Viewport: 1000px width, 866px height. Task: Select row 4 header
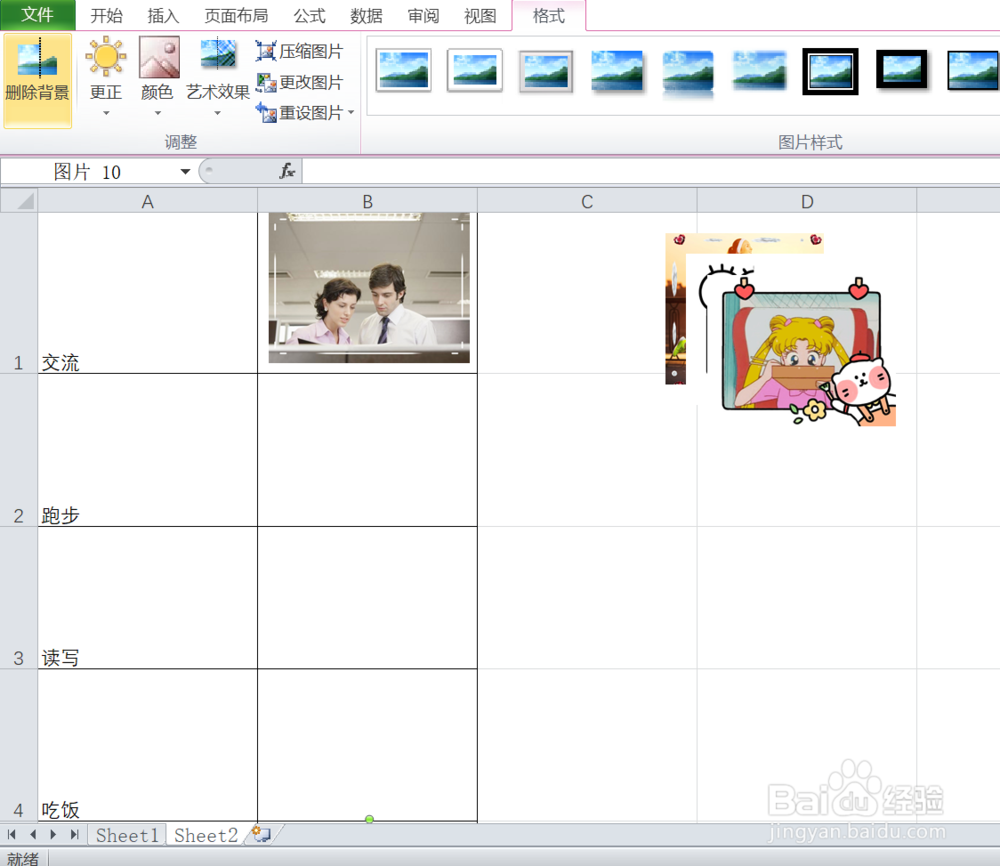click(x=18, y=745)
